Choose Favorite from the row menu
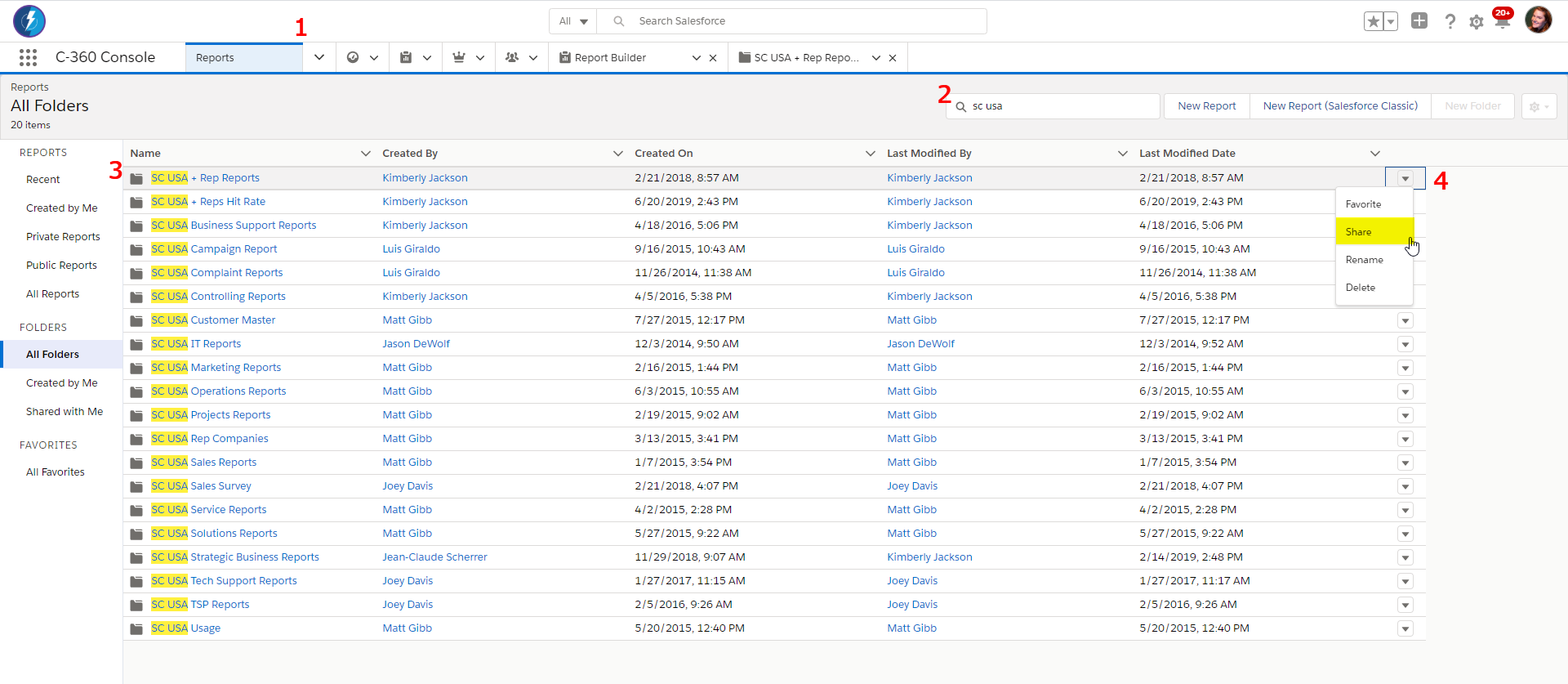This screenshot has width=1568, height=684. click(x=1374, y=204)
